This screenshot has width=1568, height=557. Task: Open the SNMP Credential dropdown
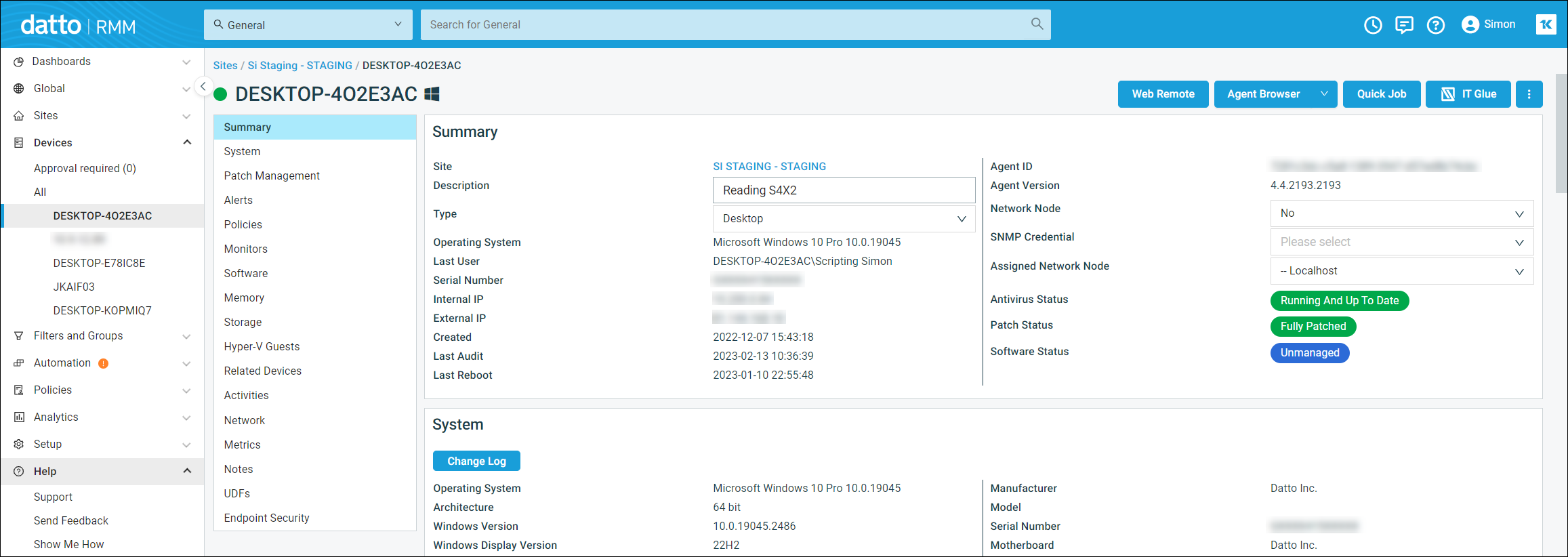coord(1401,242)
